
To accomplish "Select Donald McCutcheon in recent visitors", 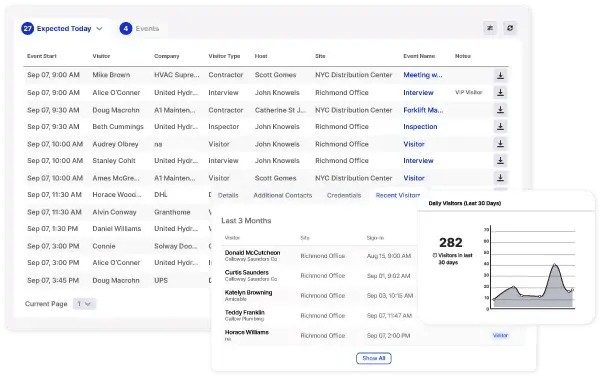I will point(253,253).
